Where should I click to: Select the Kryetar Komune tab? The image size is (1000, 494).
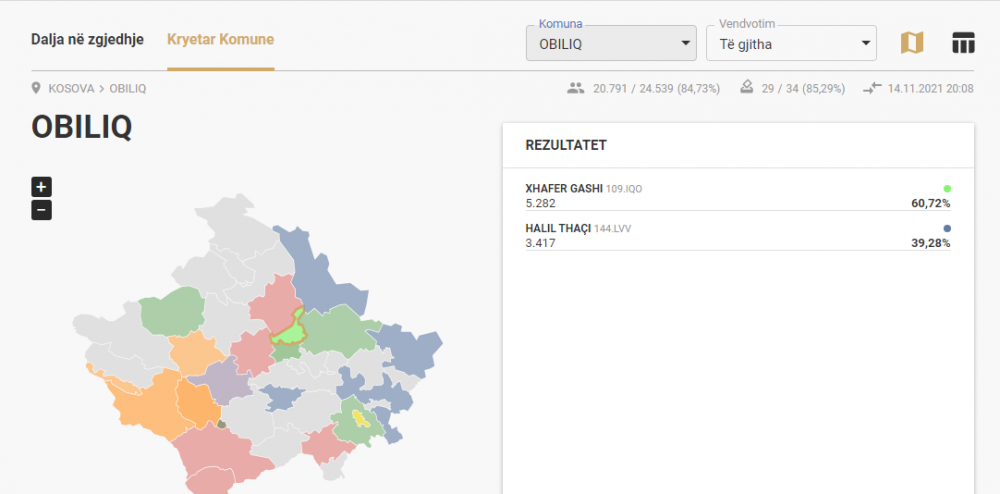[221, 40]
